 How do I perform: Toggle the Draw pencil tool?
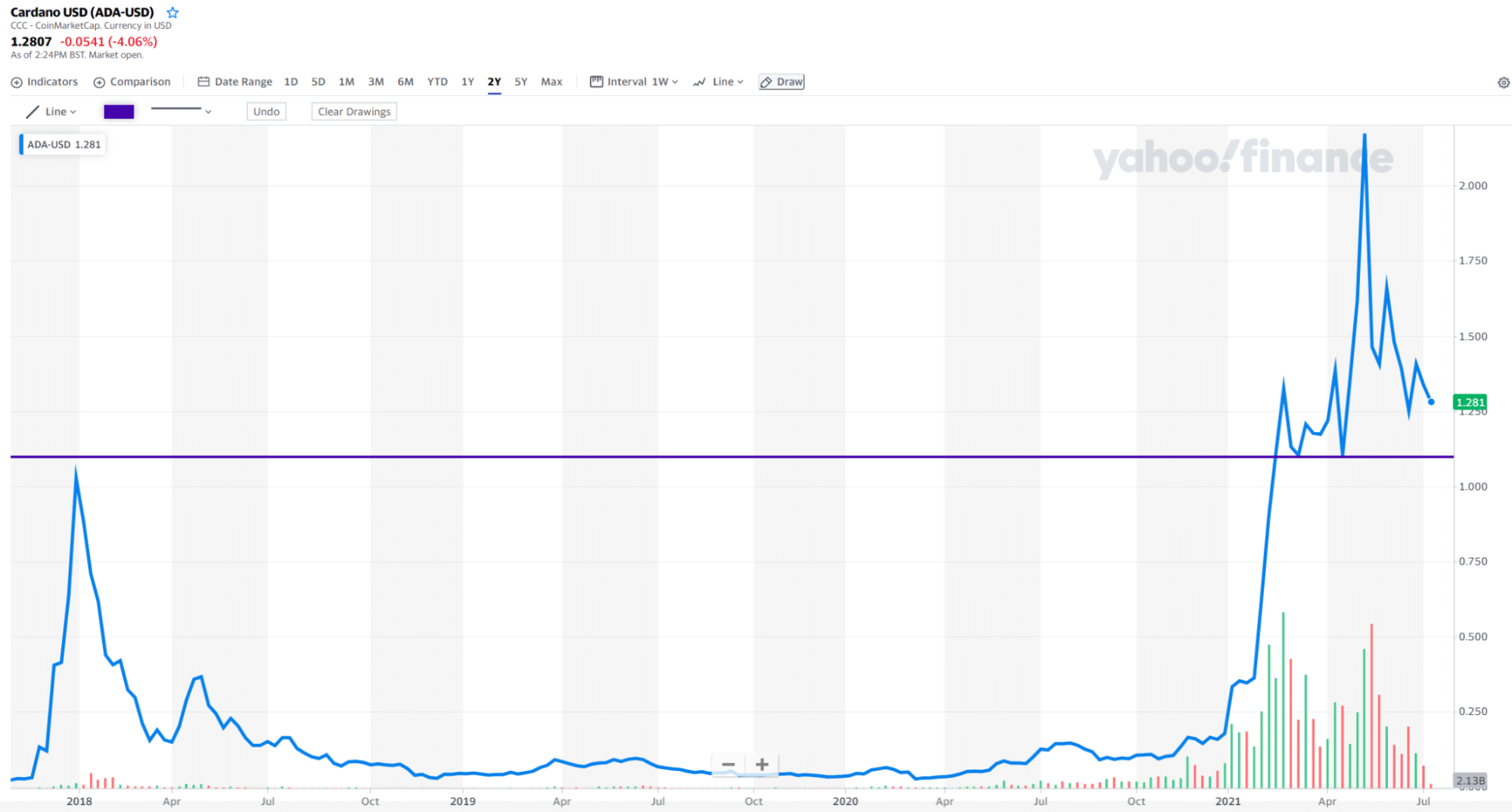coord(781,82)
